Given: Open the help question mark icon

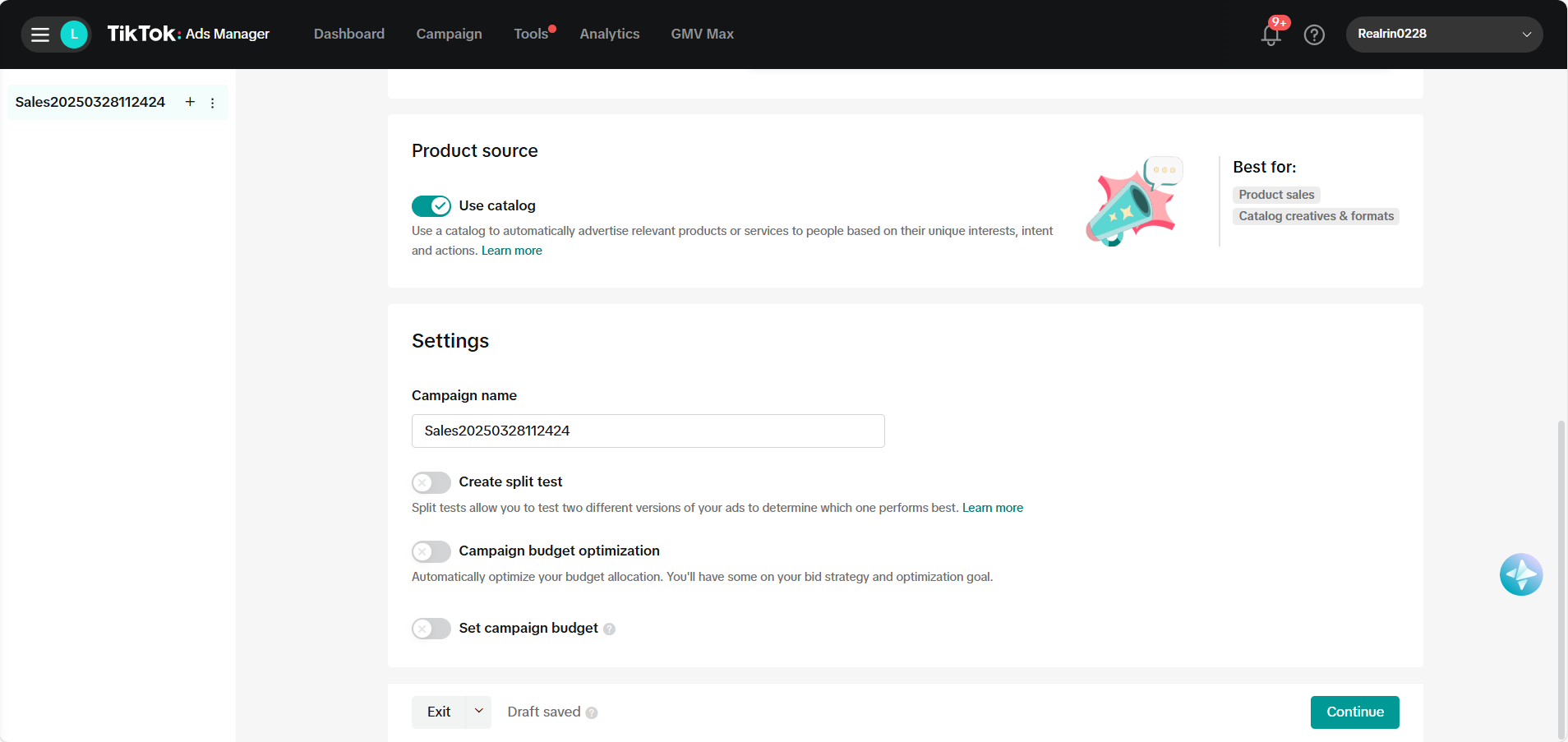Looking at the screenshot, I should (x=1314, y=35).
